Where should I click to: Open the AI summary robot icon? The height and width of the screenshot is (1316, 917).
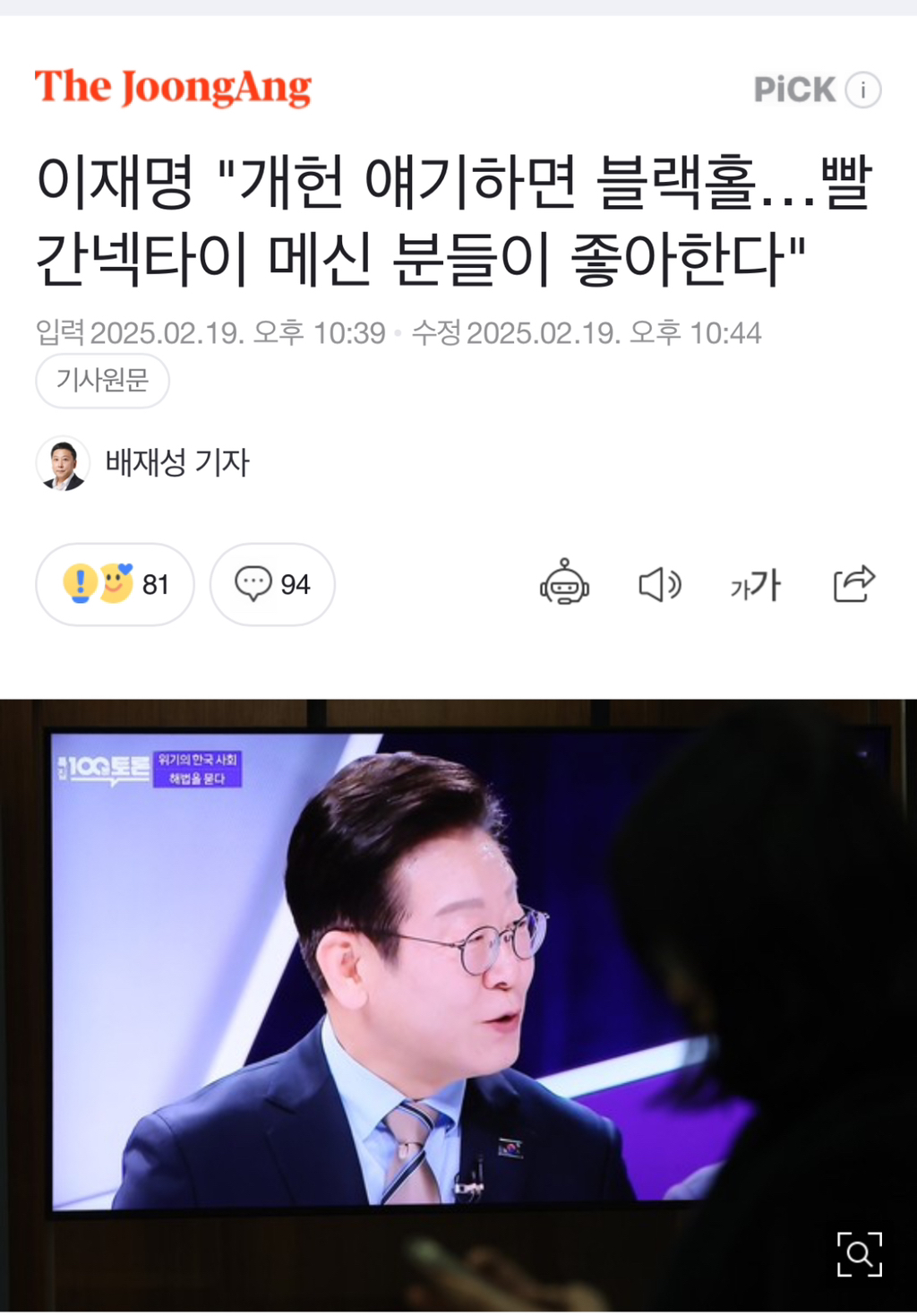564,582
